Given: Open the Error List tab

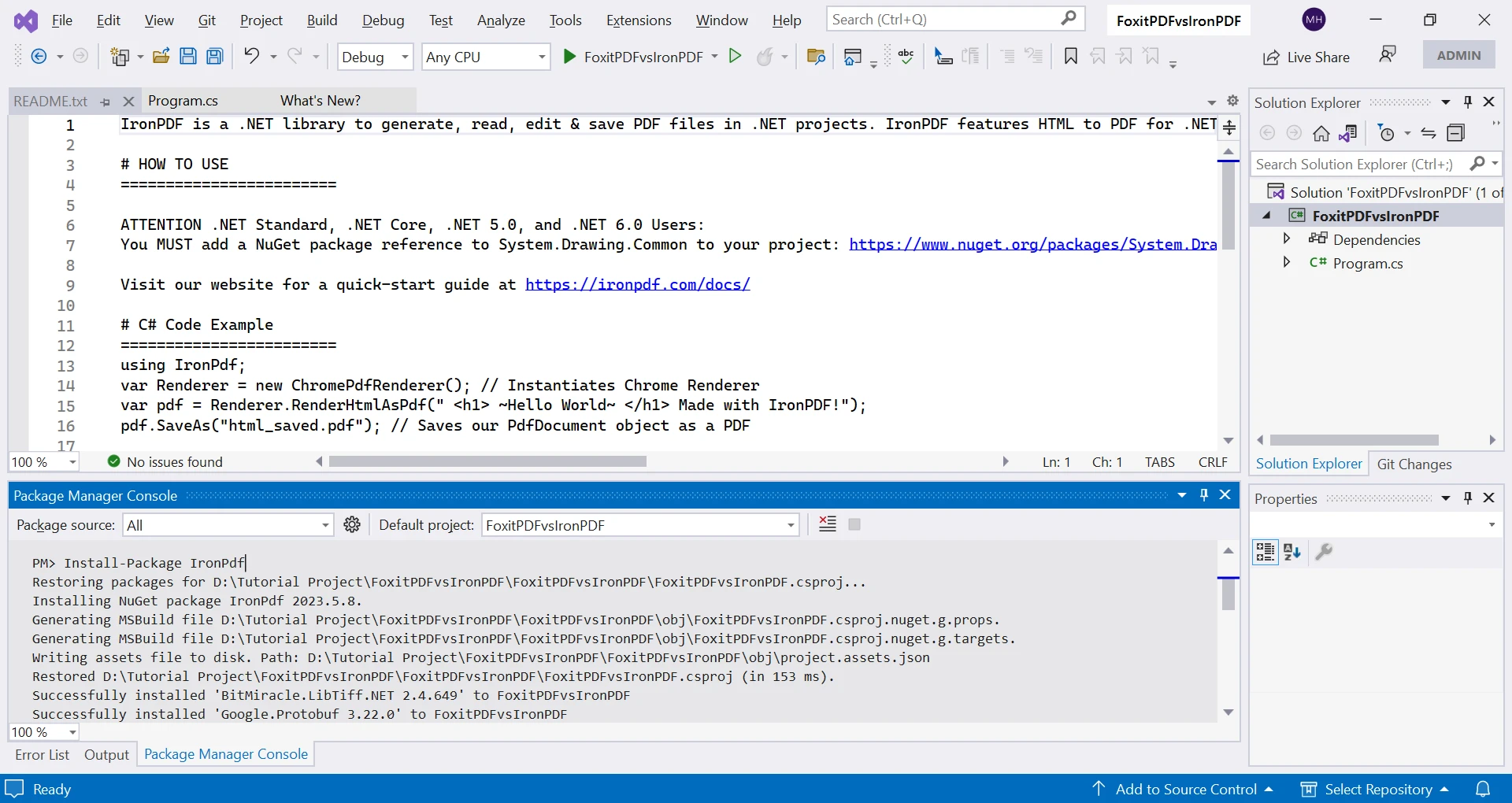Looking at the screenshot, I should 43,754.
